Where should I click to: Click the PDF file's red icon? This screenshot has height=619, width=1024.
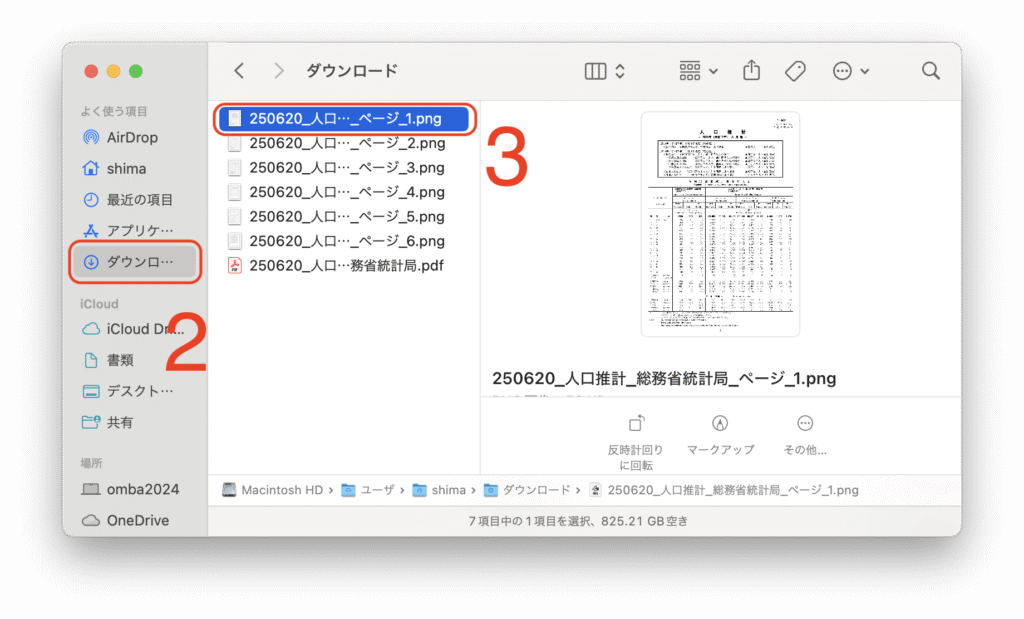(234, 266)
